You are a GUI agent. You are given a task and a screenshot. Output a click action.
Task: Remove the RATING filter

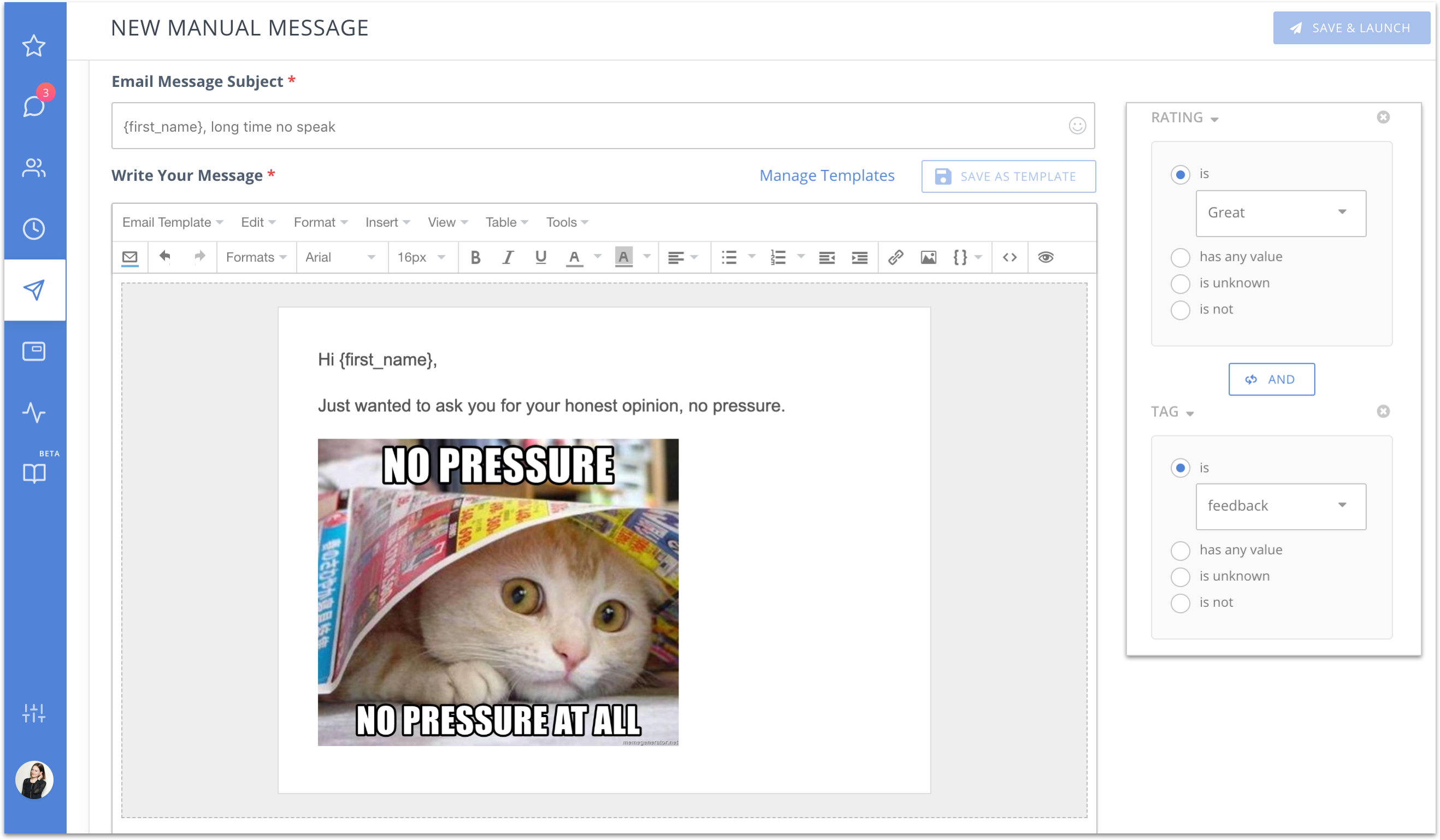click(x=1383, y=117)
